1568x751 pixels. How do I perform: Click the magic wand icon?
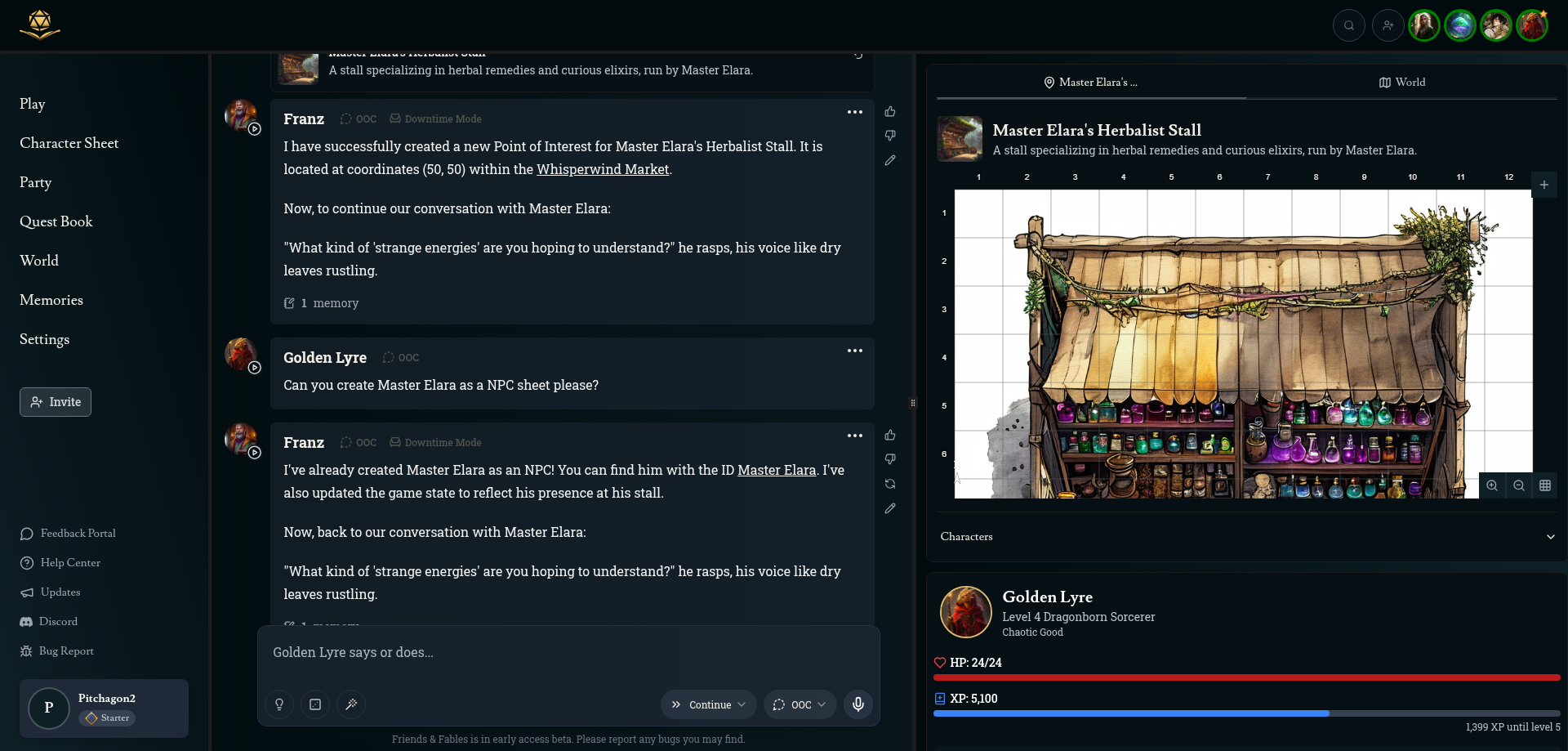351,704
